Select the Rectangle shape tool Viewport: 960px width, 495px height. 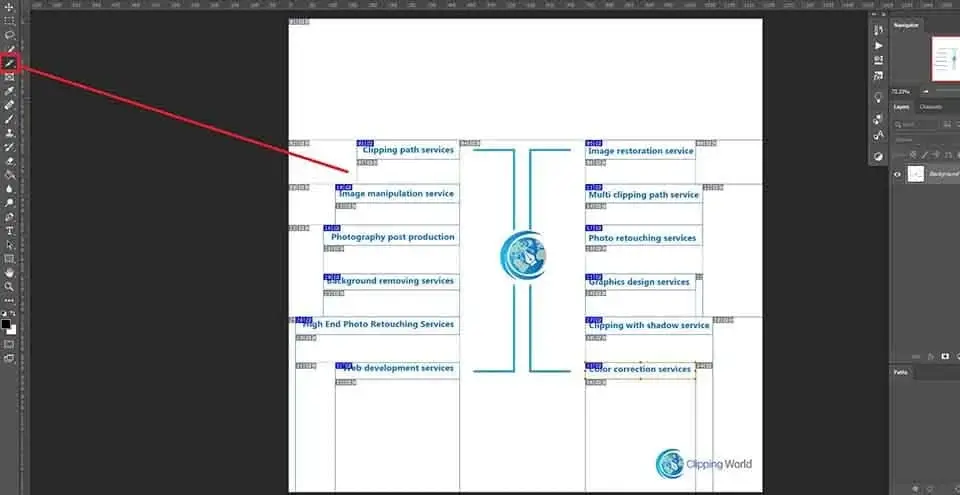point(9,259)
